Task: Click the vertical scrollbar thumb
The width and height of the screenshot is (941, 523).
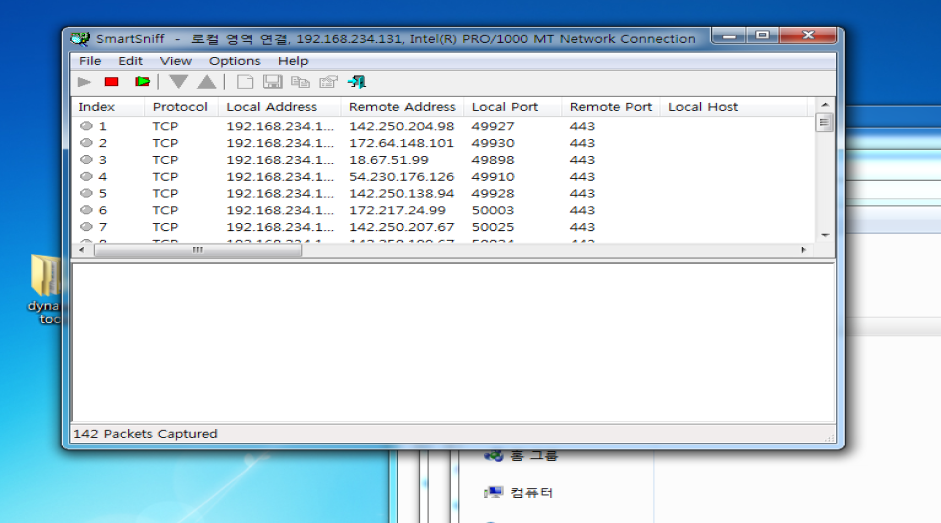Action: pyautogui.click(x=825, y=122)
